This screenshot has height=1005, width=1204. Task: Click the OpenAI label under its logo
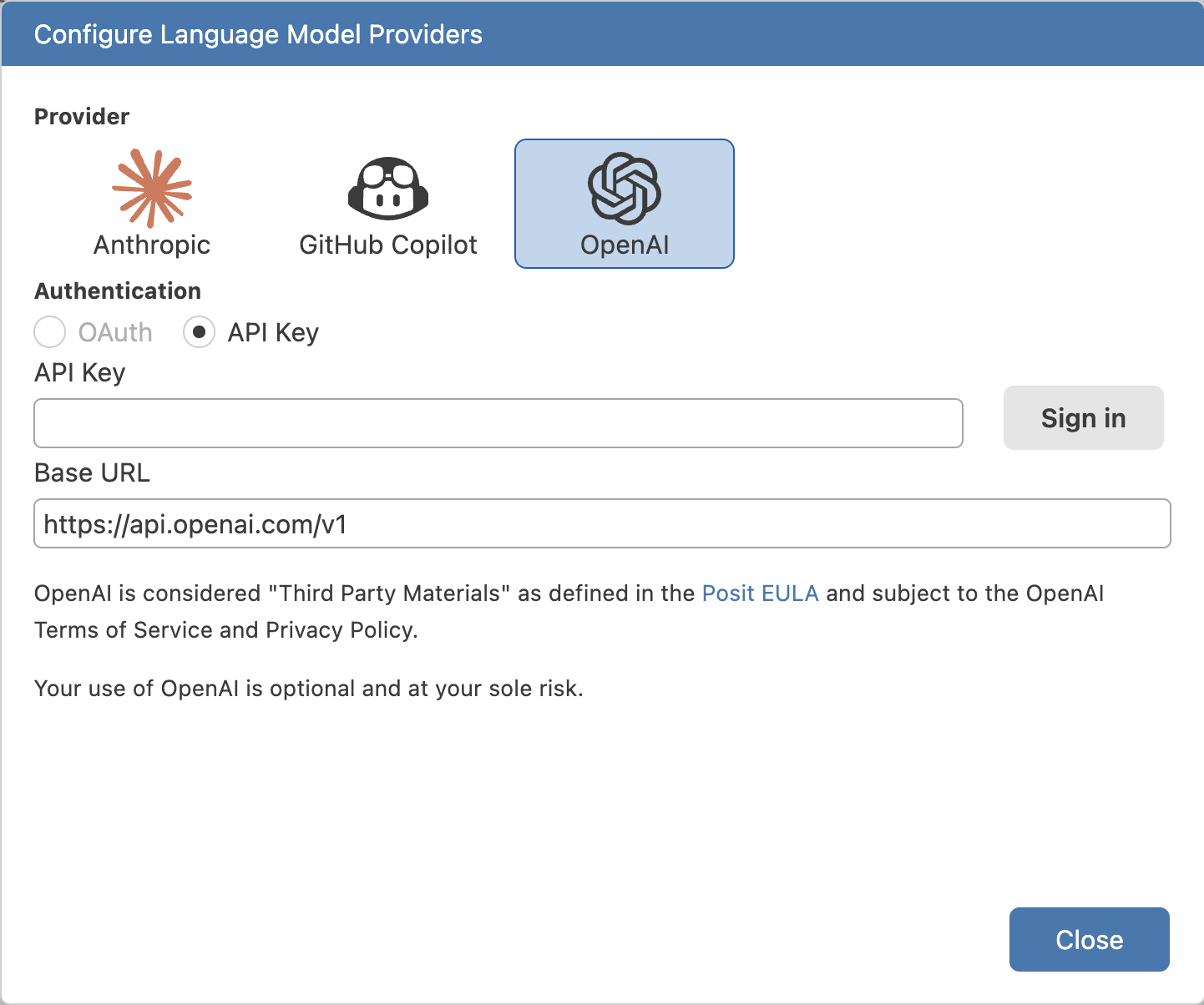tap(624, 245)
